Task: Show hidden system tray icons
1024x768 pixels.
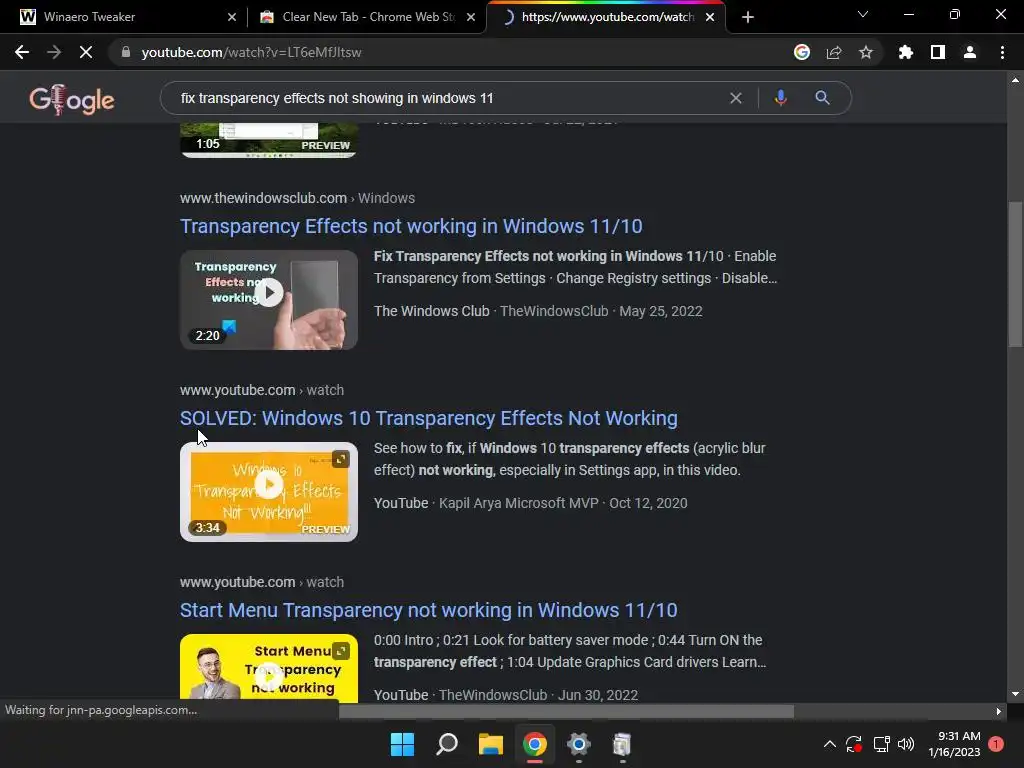Action: 829,744
